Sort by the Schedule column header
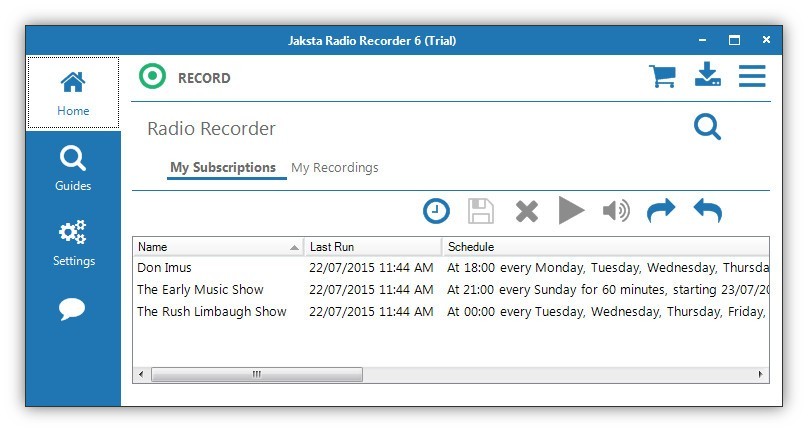This screenshot has width=808, height=432. click(606, 247)
